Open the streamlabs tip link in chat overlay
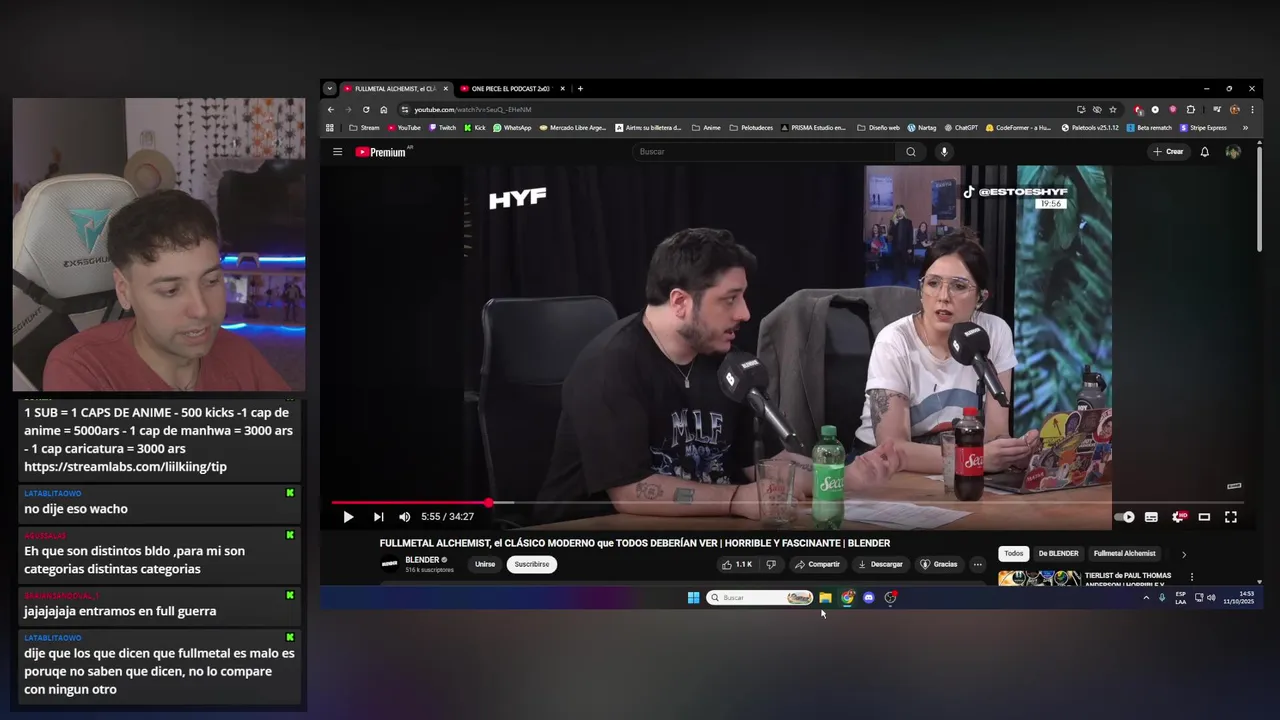1280x720 pixels. tap(125, 467)
